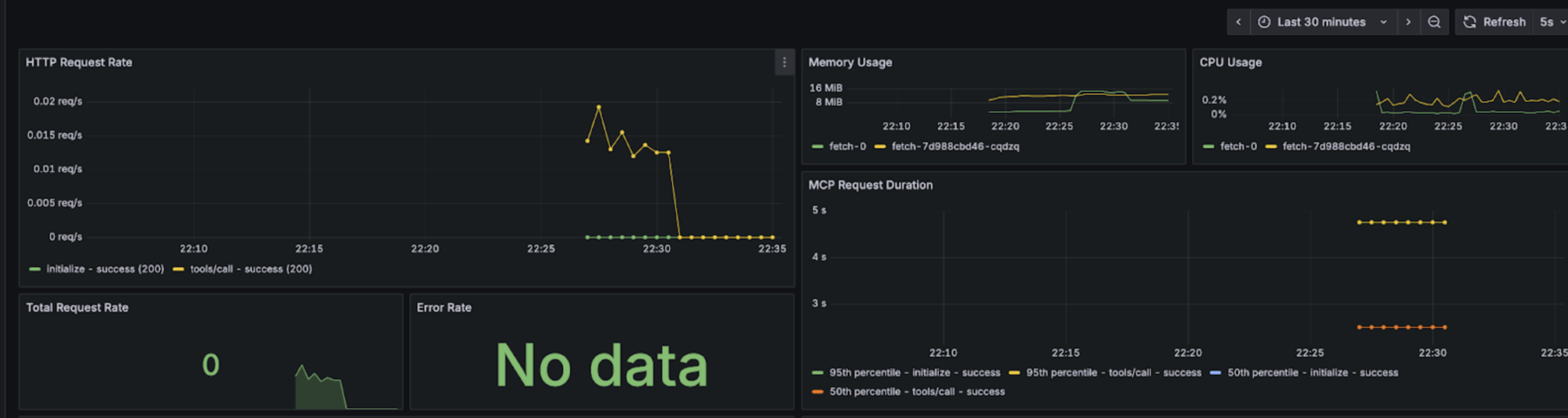This screenshot has height=418, width=1568.
Task: Click the 5 s axis label in MCP Request Duration
Action: coord(819,211)
